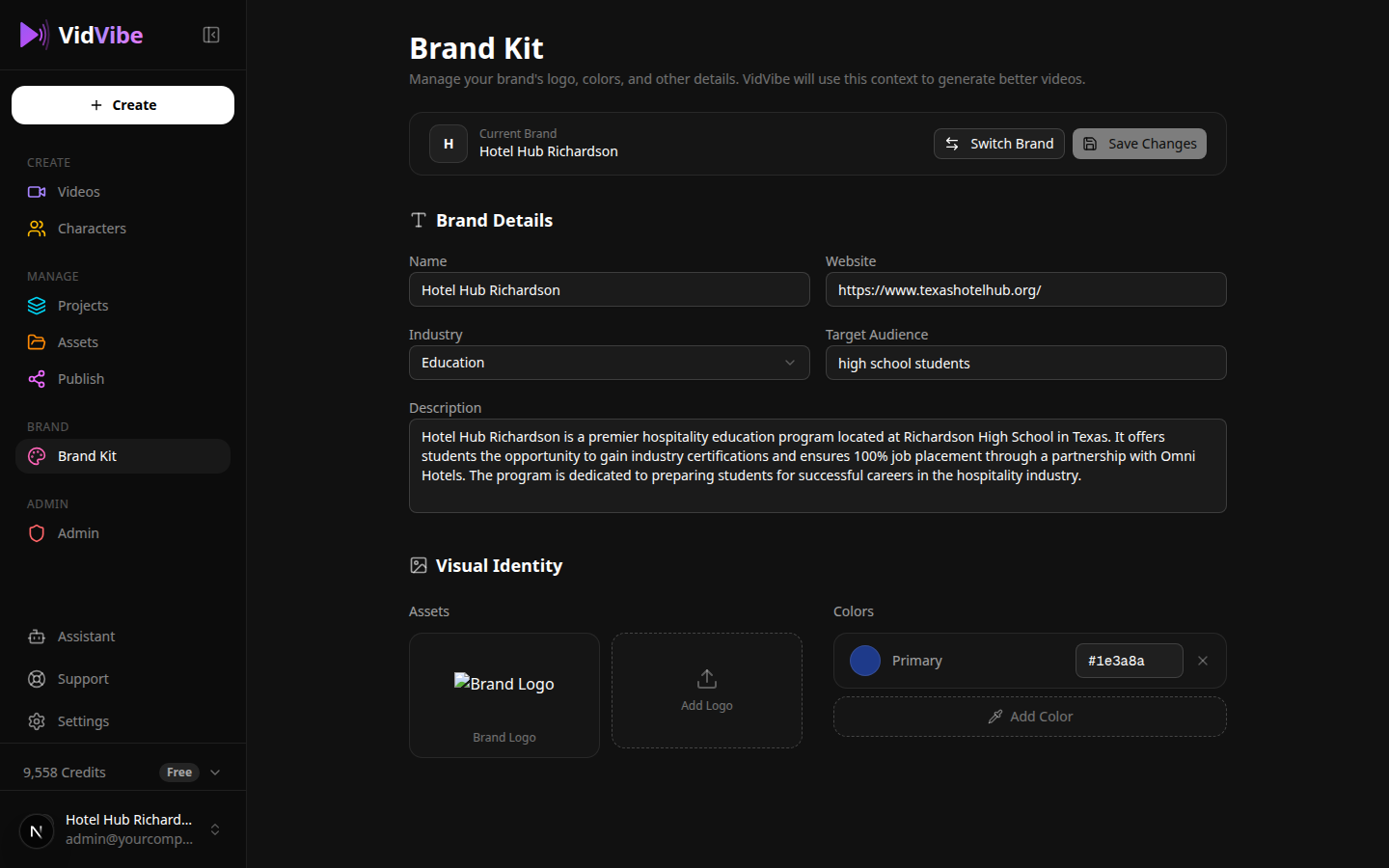Select the Videos camera icon

coord(37,191)
